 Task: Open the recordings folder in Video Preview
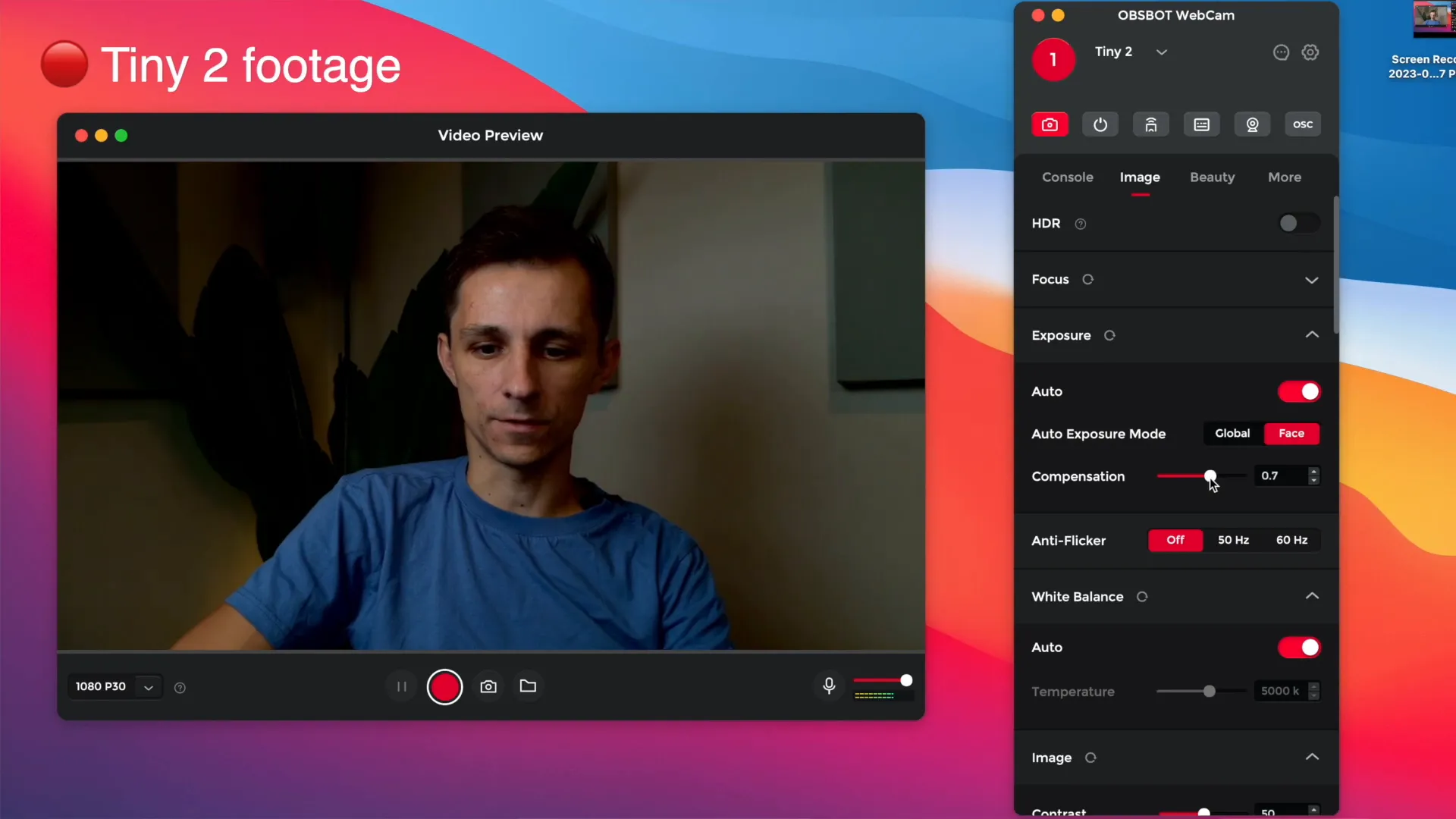pos(528,686)
